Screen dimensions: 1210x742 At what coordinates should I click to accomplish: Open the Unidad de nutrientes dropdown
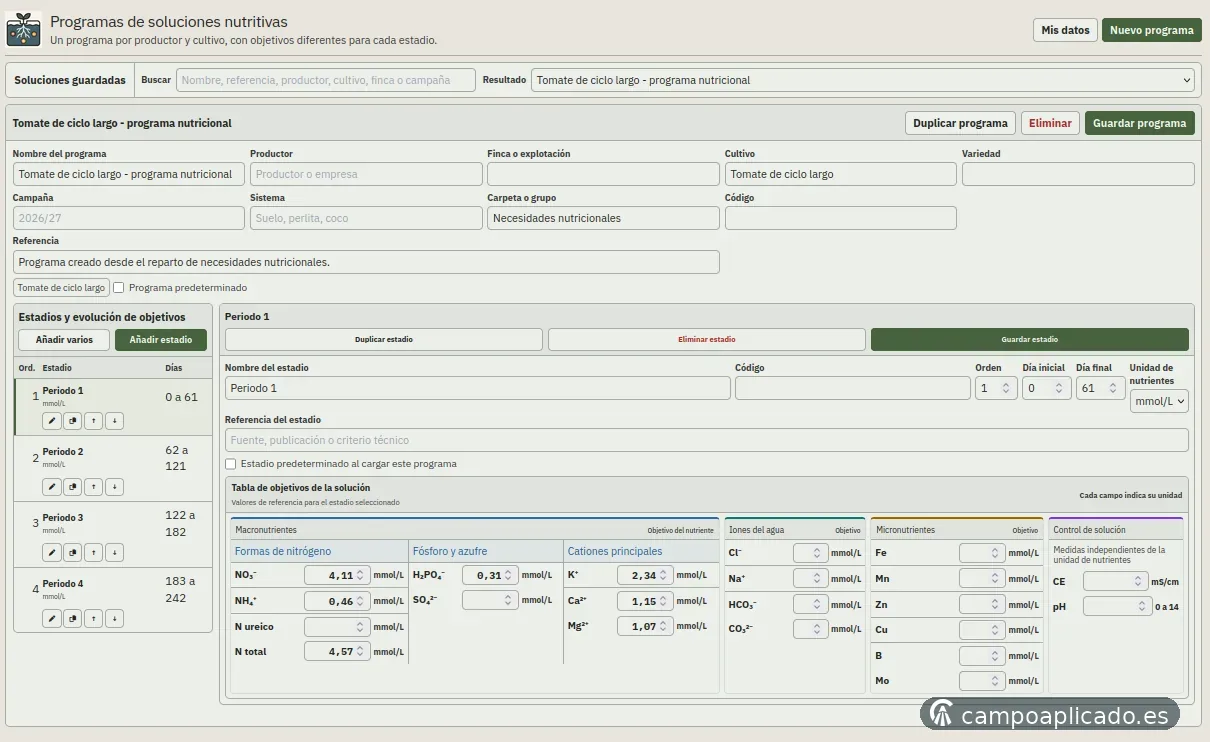1159,401
